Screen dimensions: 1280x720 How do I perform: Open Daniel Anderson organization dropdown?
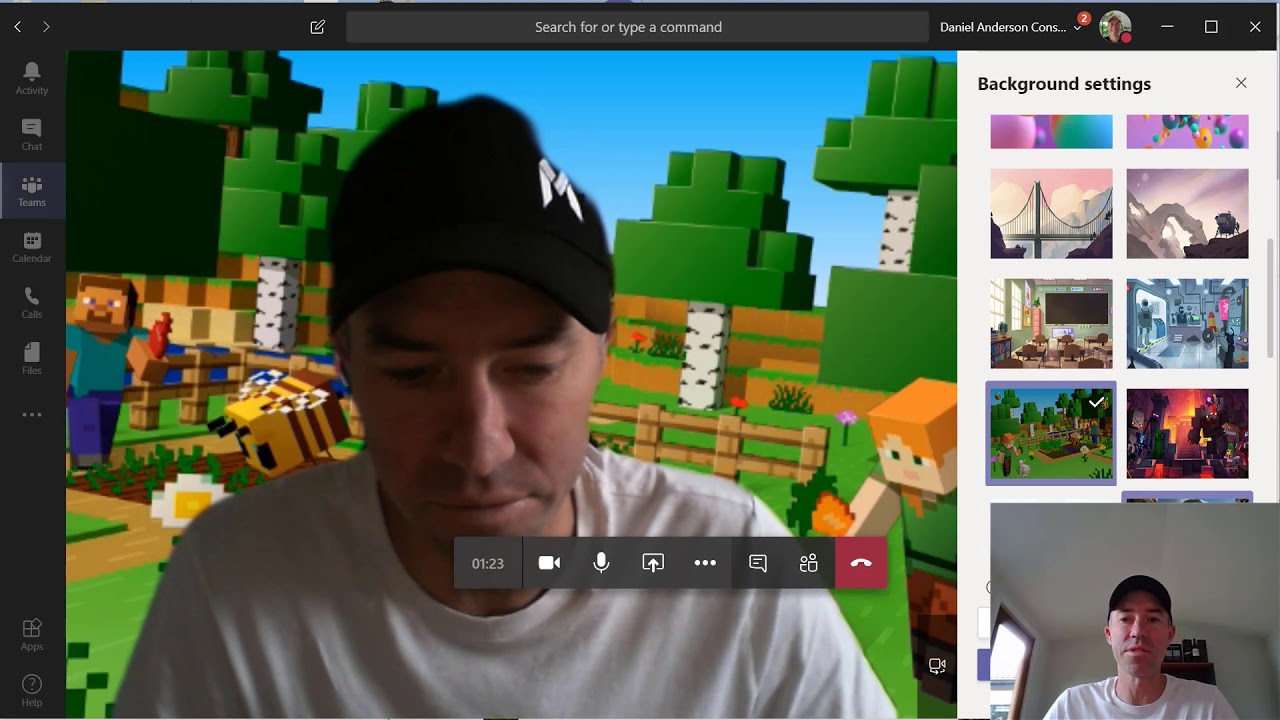(1011, 27)
